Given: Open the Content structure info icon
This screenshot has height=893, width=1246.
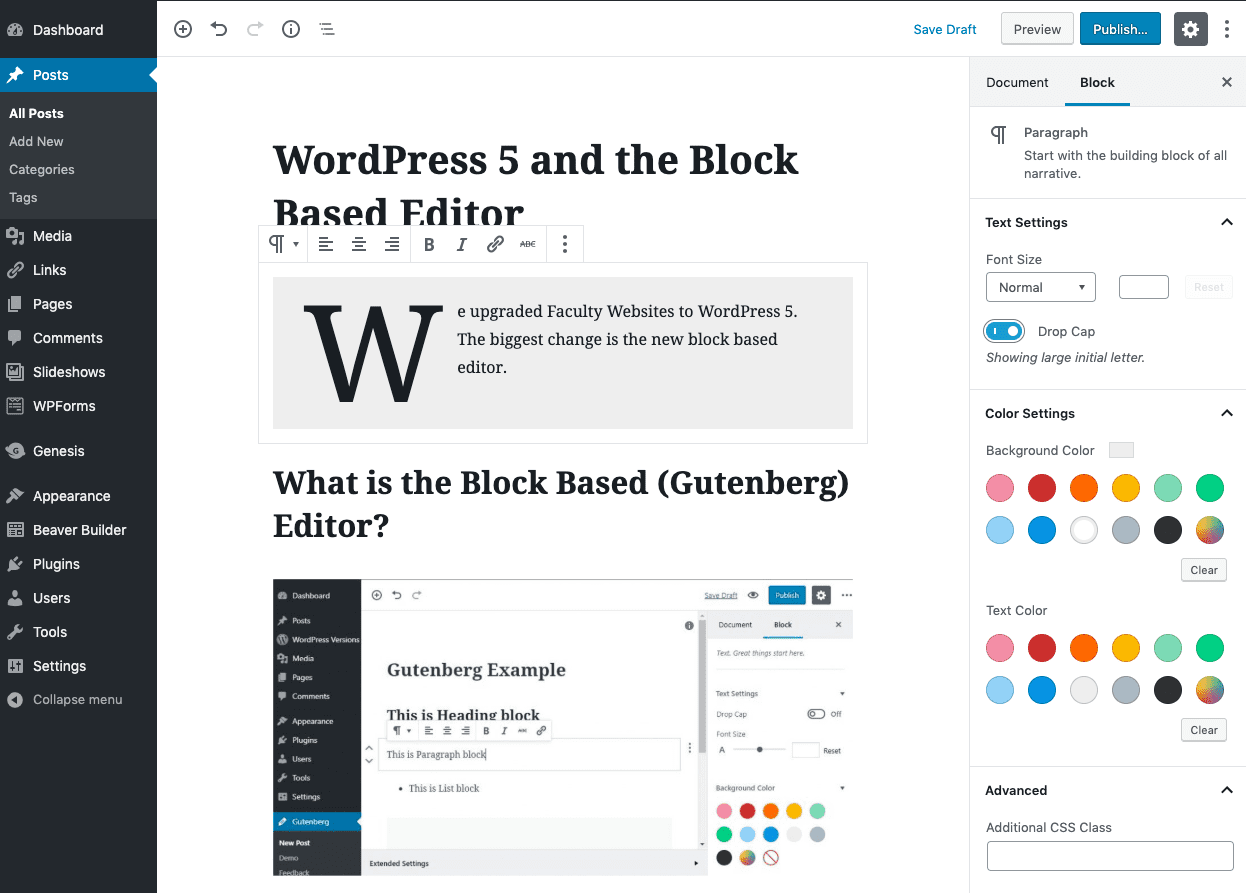Looking at the screenshot, I should [x=291, y=29].
